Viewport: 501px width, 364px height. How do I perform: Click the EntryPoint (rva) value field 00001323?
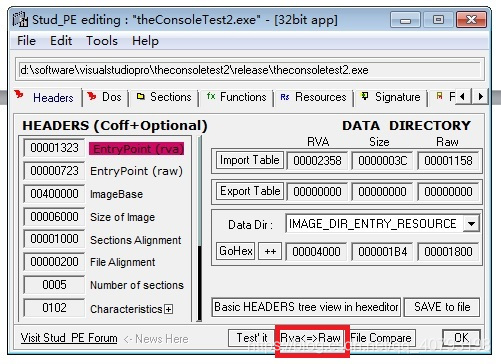pos(54,148)
